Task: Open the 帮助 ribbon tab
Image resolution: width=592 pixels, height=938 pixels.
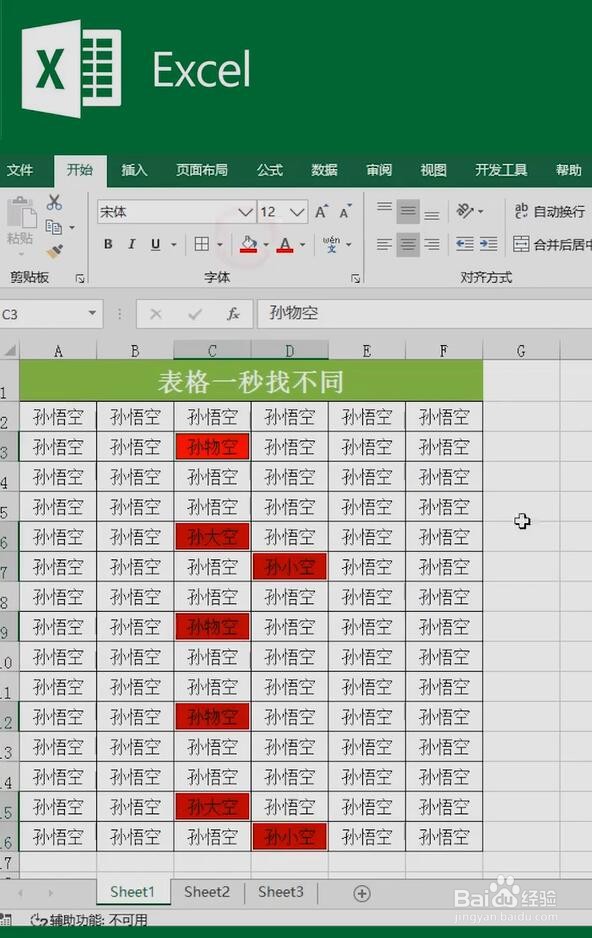Action: (x=568, y=170)
